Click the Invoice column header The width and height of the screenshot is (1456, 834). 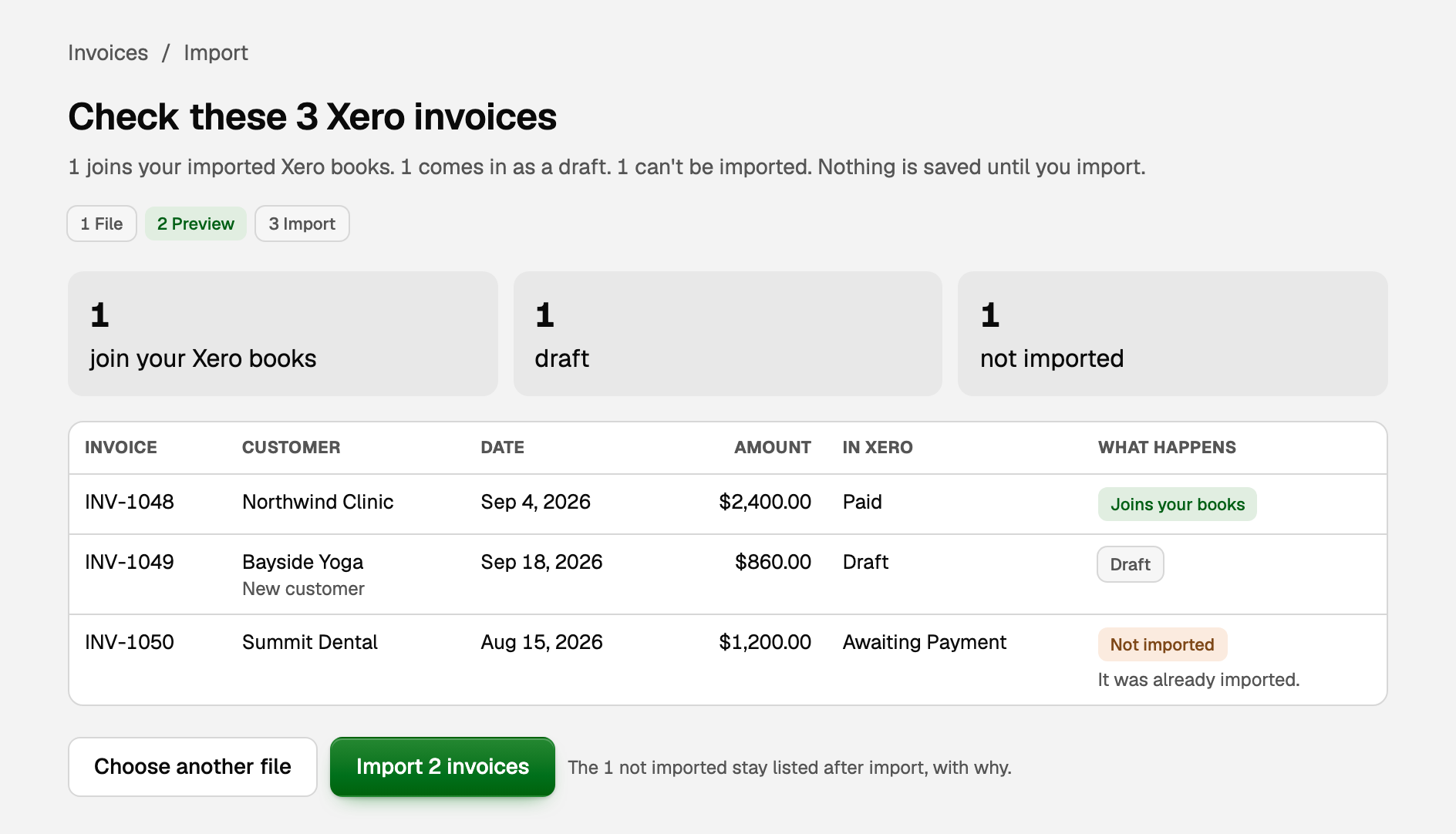point(121,448)
